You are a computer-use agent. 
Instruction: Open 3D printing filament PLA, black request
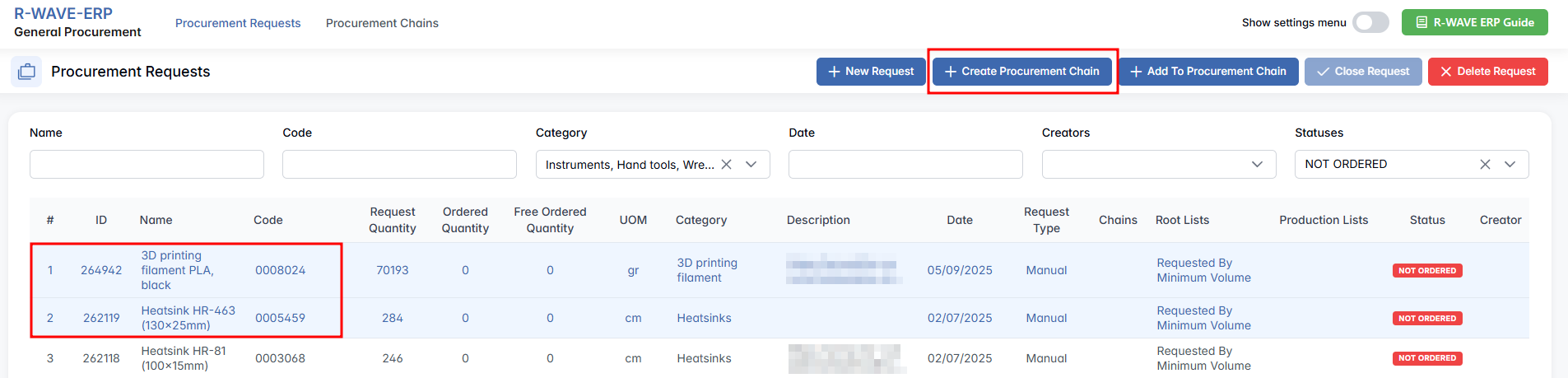[x=177, y=270]
